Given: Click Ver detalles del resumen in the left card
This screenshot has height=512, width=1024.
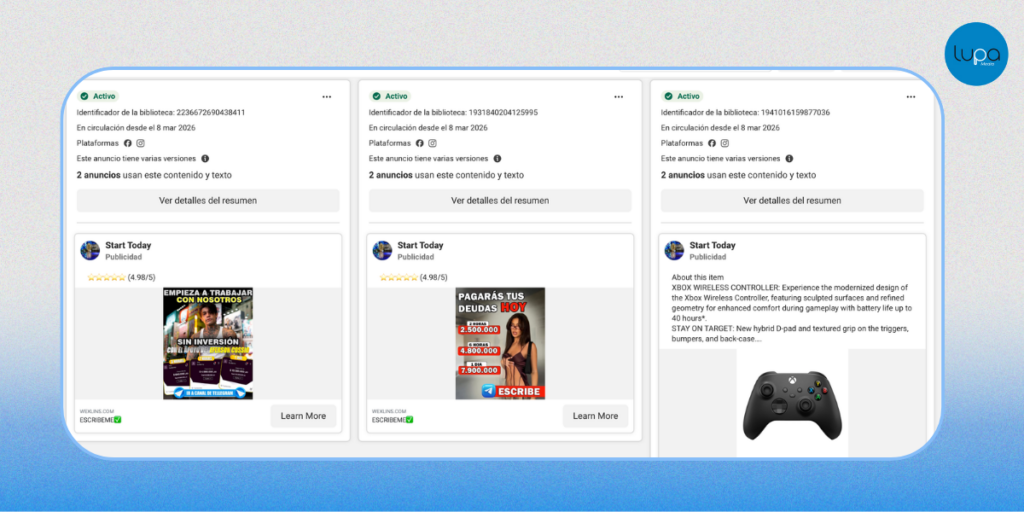Looking at the screenshot, I should (208, 200).
